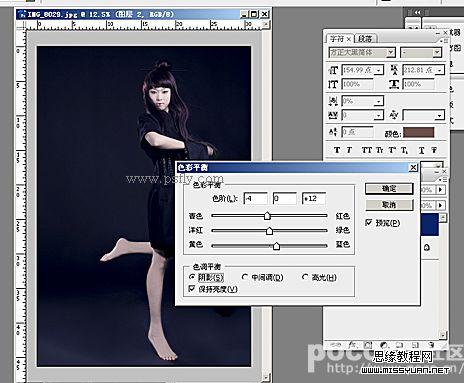Toggle the 保持亮度(V) preserve luminosity checkbox
Image resolution: width=464 pixels, height=383 pixels.
192,289
